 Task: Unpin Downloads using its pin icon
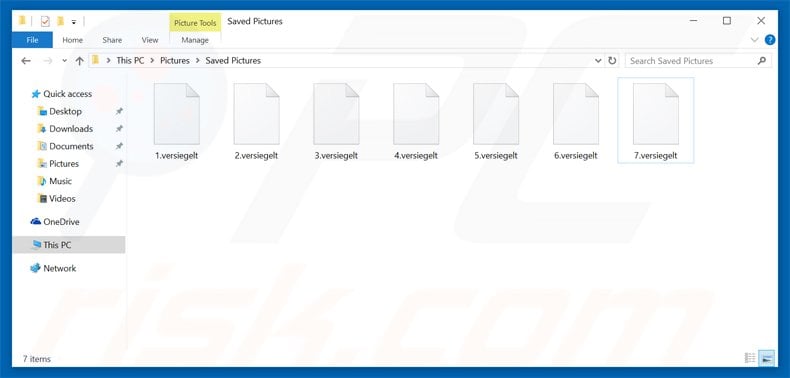[119, 129]
